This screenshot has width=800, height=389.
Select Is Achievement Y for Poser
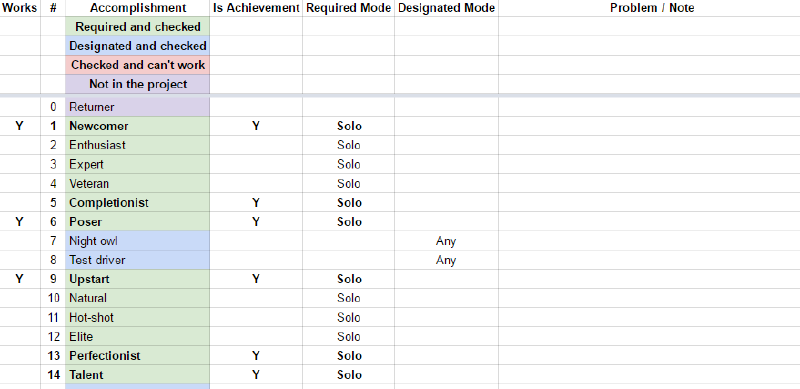point(256,222)
